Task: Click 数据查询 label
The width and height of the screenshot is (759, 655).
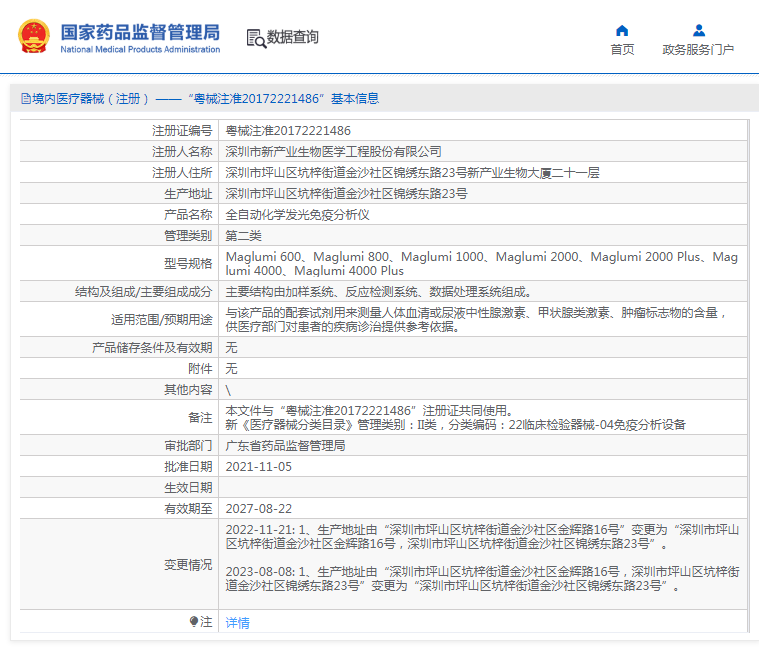Action: pos(292,37)
